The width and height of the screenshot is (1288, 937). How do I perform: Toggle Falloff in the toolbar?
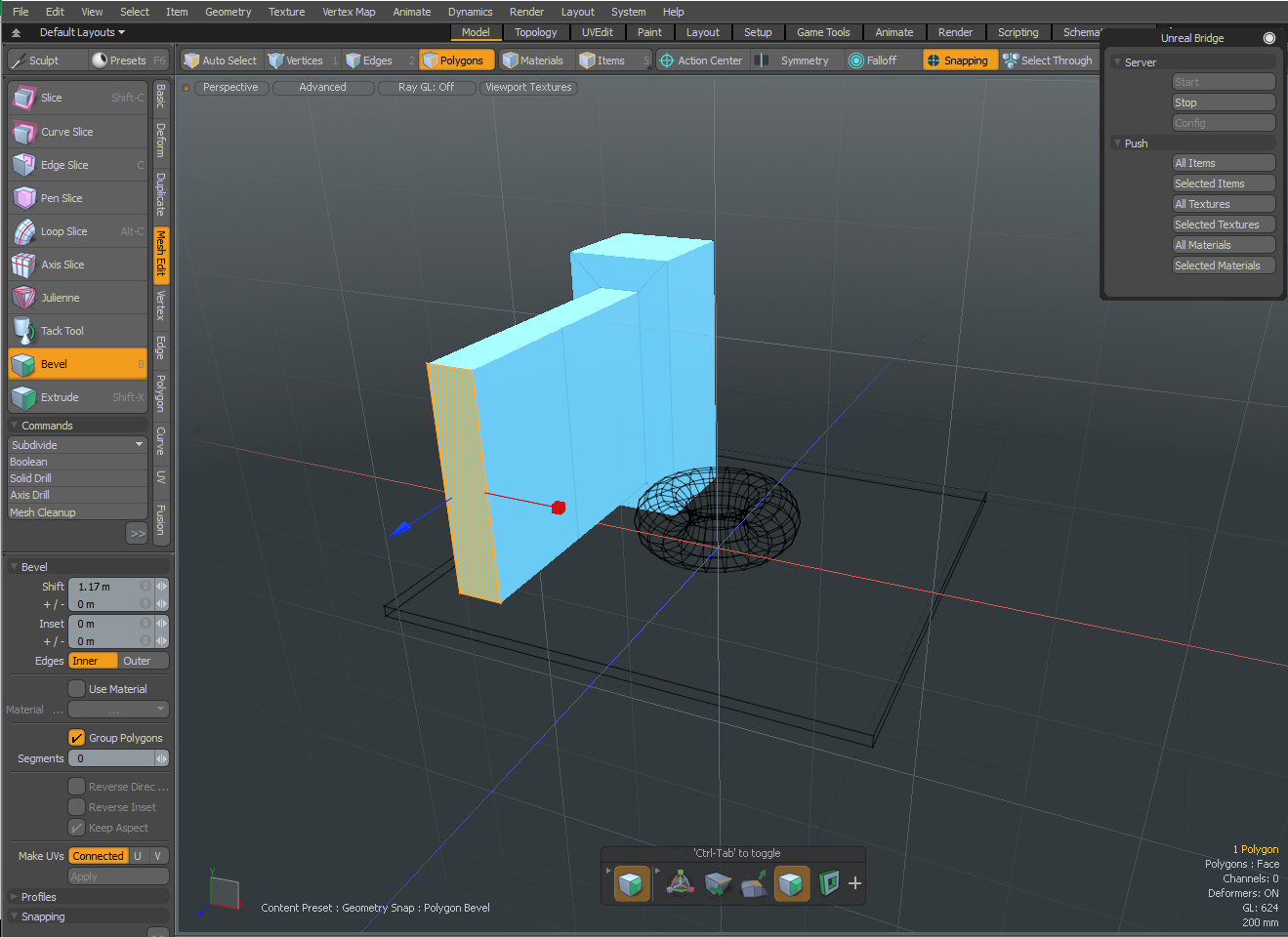(872, 61)
